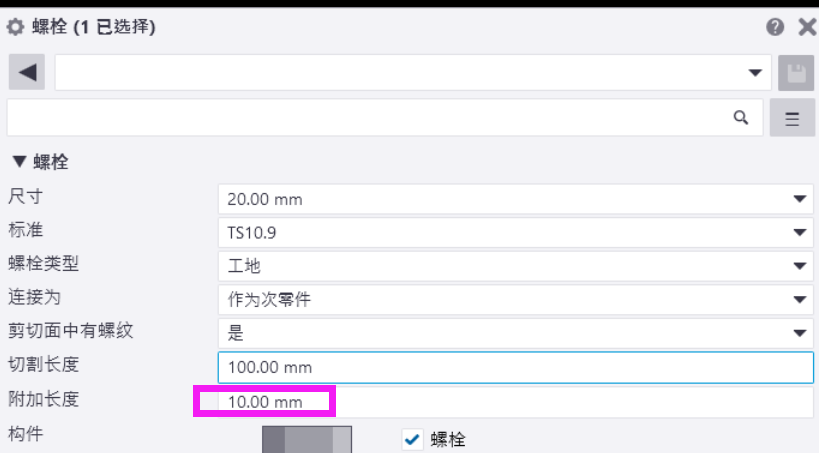The image size is (819, 453).
Task: Click the floppy disk save icon
Action: click(795, 73)
